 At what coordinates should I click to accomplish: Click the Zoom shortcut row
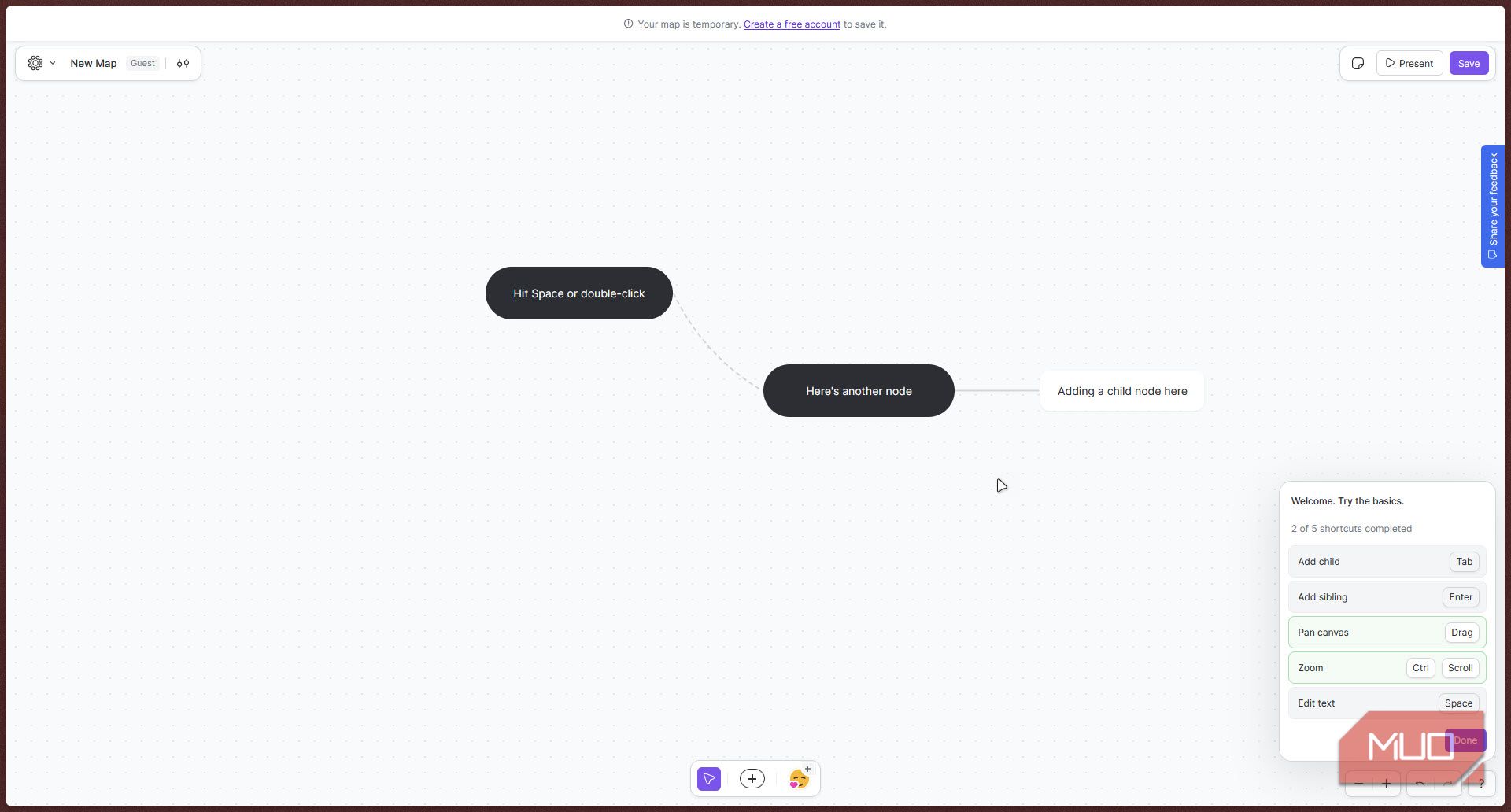coord(1387,668)
